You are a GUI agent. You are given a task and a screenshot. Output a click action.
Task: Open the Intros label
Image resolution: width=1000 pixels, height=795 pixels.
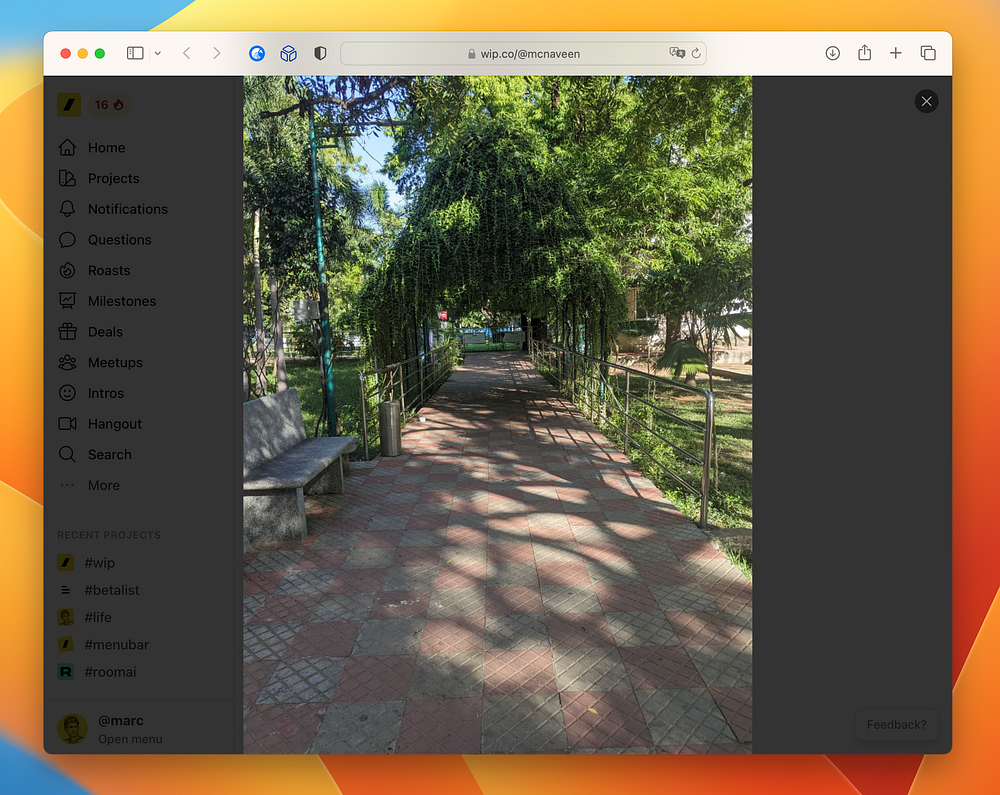(106, 393)
